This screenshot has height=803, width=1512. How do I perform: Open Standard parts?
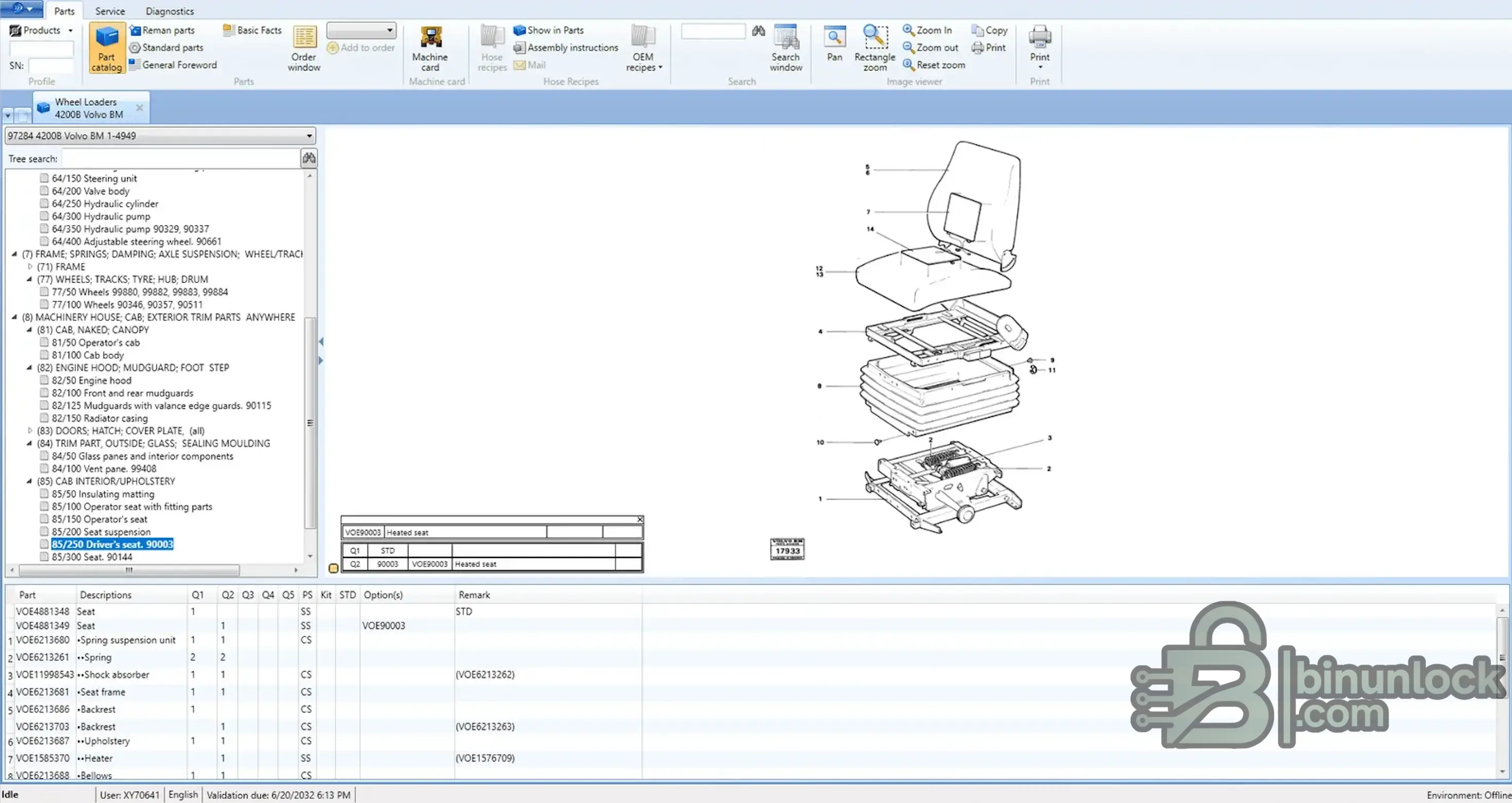pos(166,47)
